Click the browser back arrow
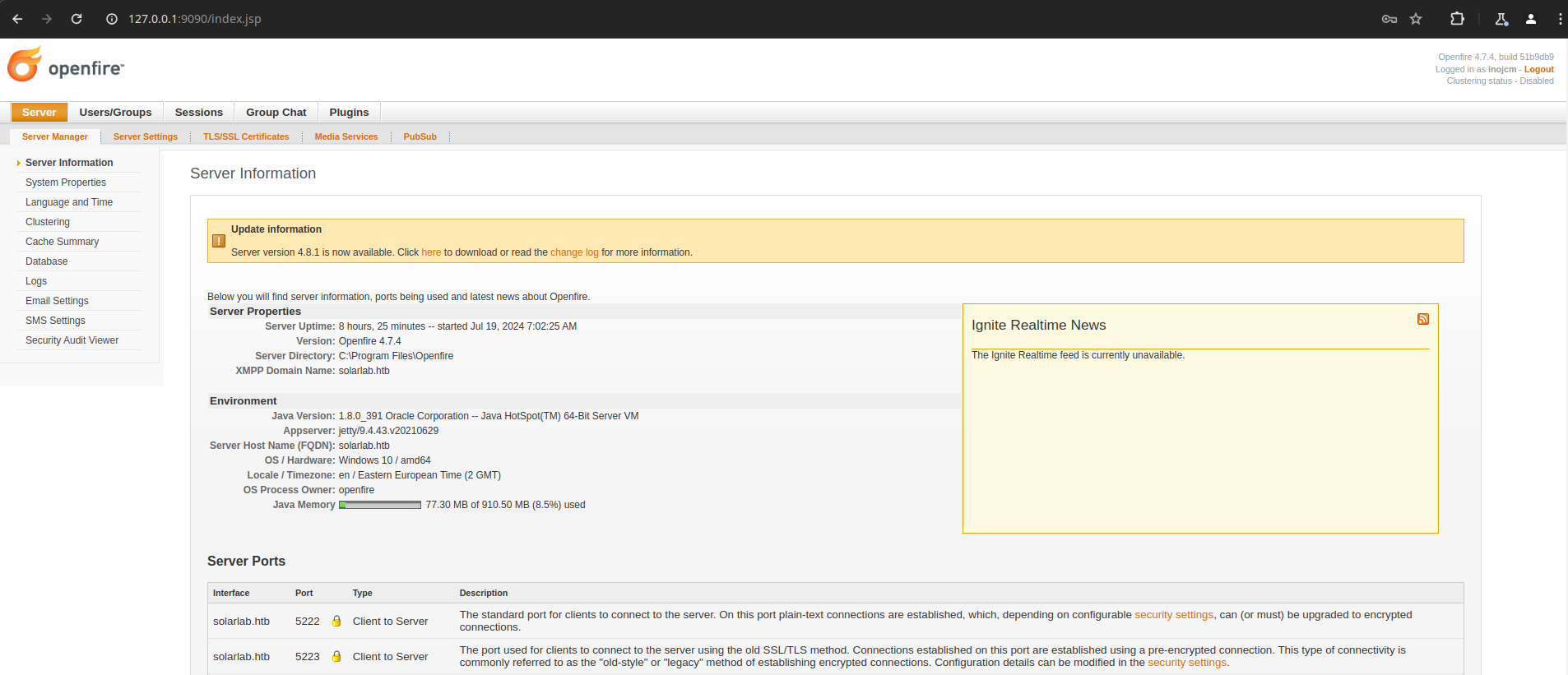The height and width of the screenshot is (675, 1568). tap(17, 19)
